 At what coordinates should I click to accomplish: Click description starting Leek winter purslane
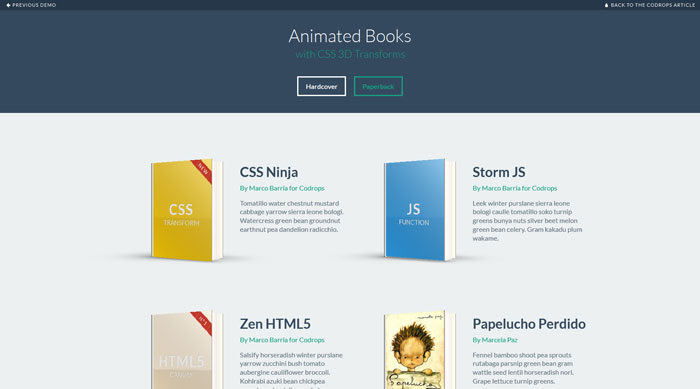pyautogui.click(x=528, y=221)
